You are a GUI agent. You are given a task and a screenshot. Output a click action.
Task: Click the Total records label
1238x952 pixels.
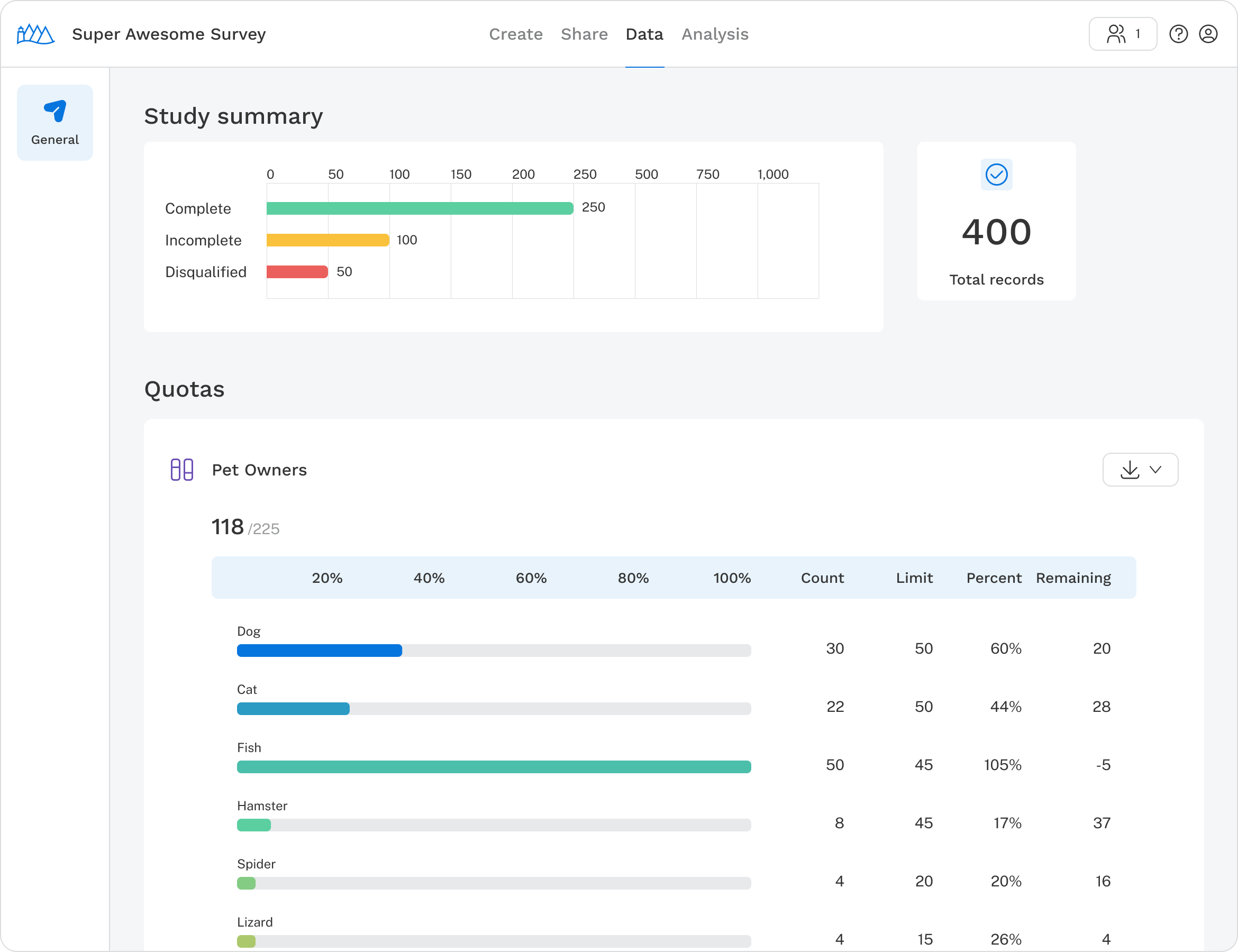pos(996,279)
